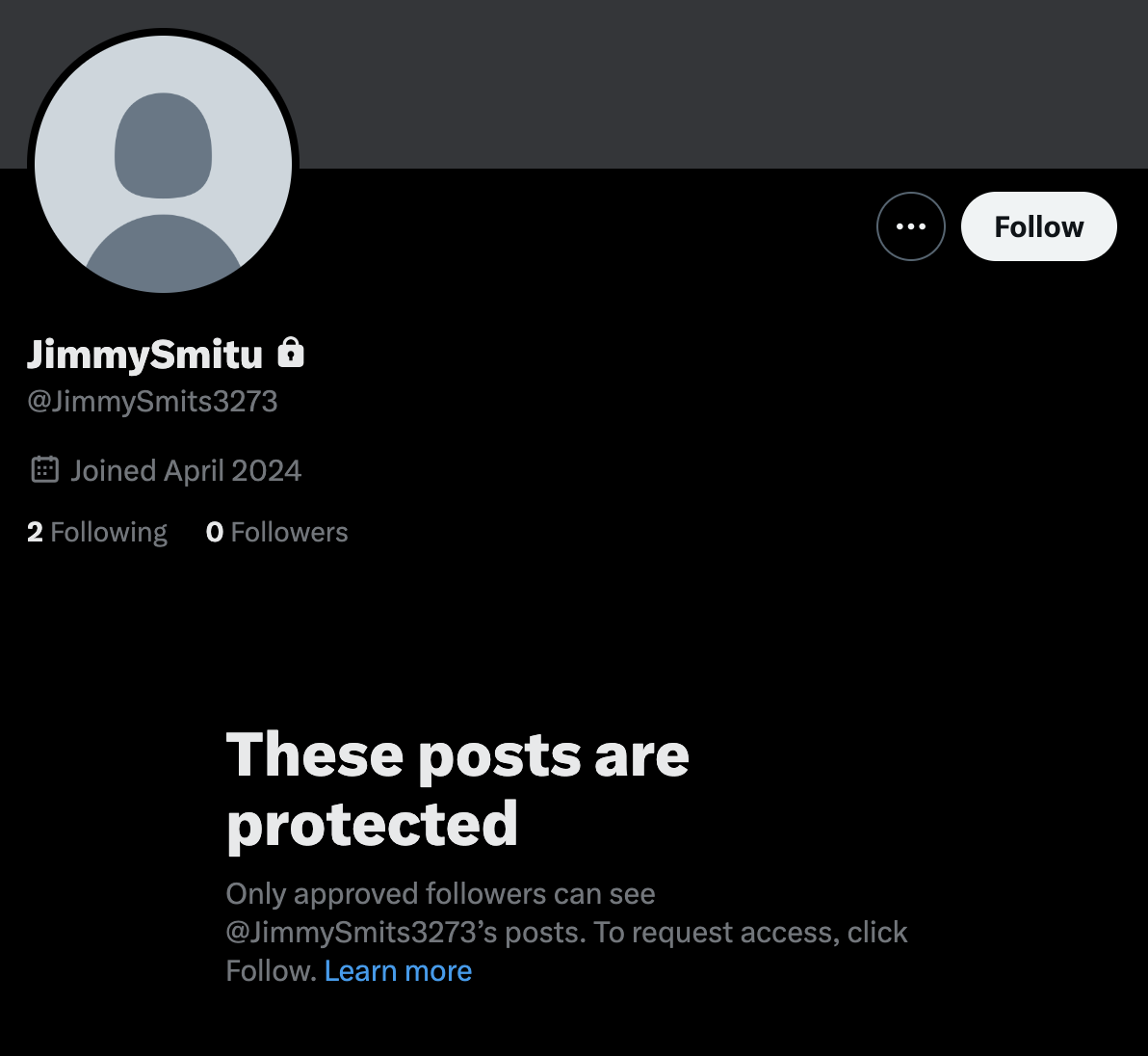Viewport: 1148px width, 1056px height.
Task: Click the @JimmySmits3273 handle under the name
Action: point(152,401)
